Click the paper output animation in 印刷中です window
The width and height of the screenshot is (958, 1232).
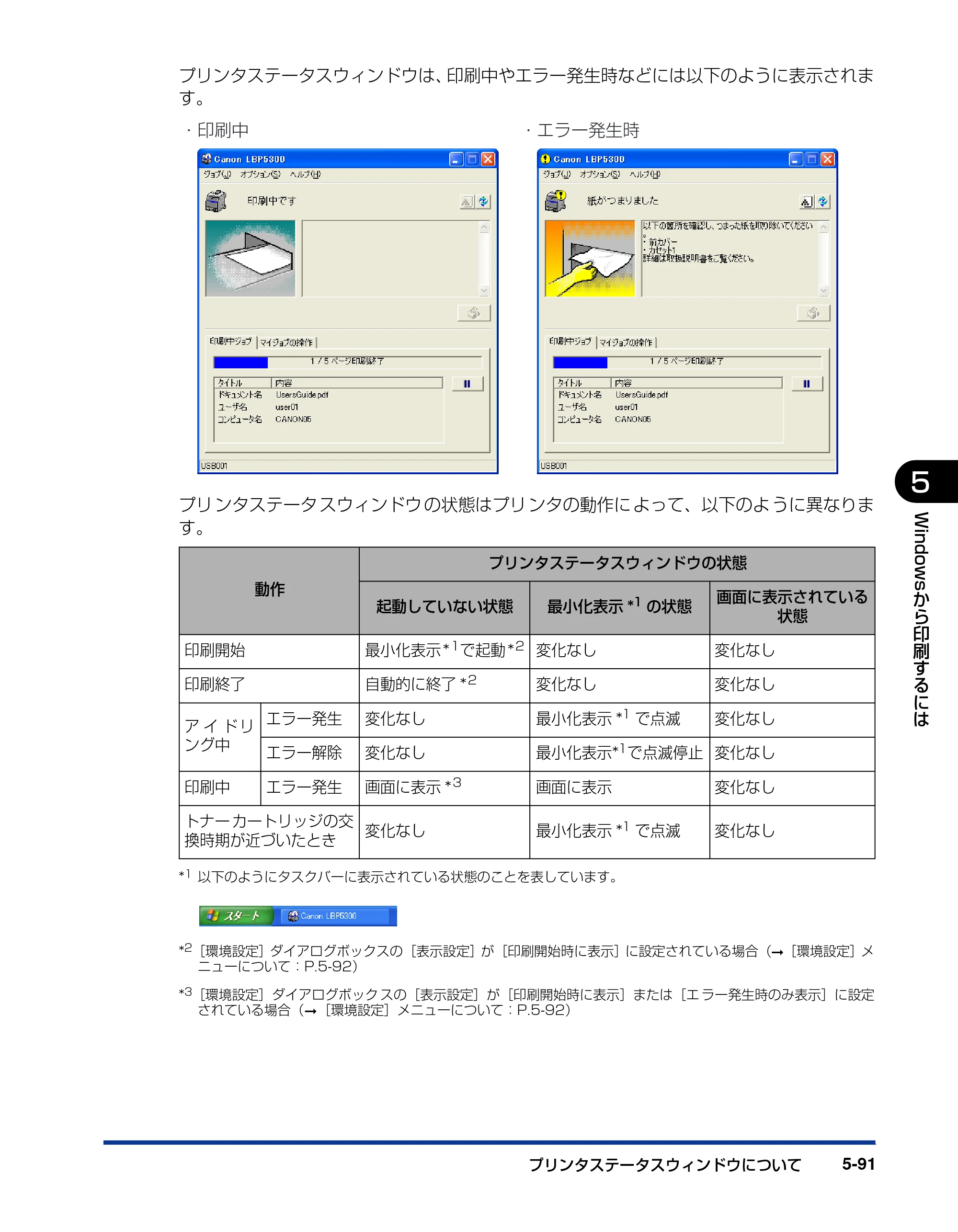pyautogui.click(x=250, y=258)
